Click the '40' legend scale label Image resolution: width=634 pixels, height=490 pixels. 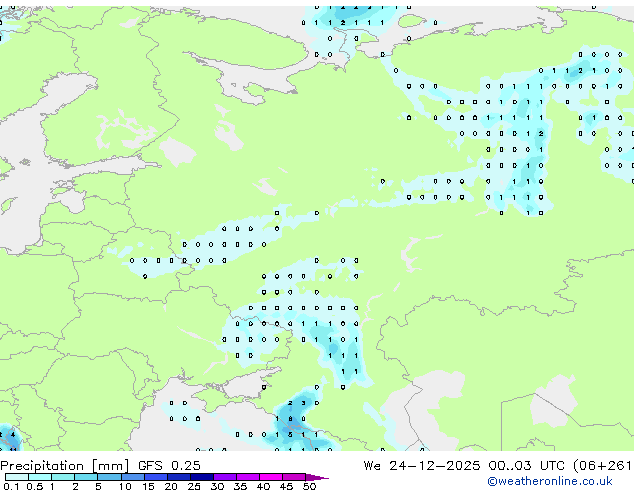[x=263, y=486]
